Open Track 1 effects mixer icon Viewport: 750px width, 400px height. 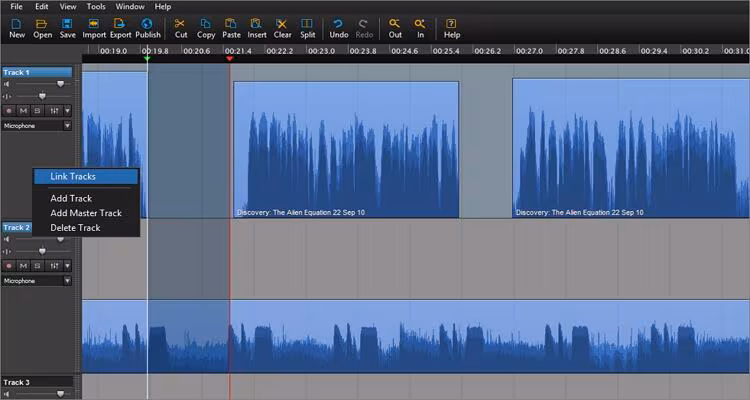55,111
